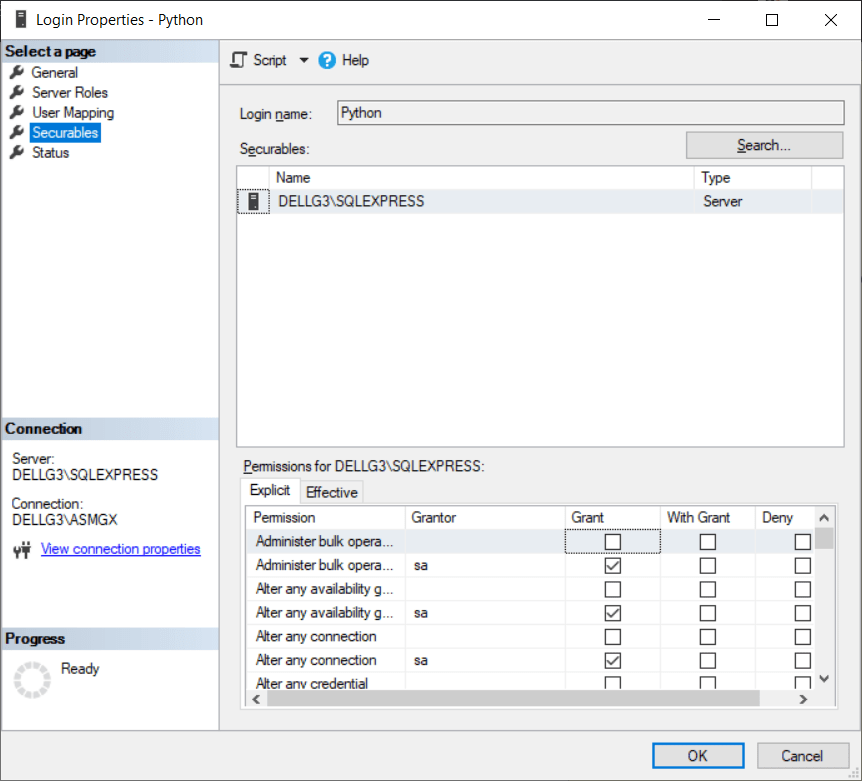Select the Explicit permissions tab

(269, 490)
